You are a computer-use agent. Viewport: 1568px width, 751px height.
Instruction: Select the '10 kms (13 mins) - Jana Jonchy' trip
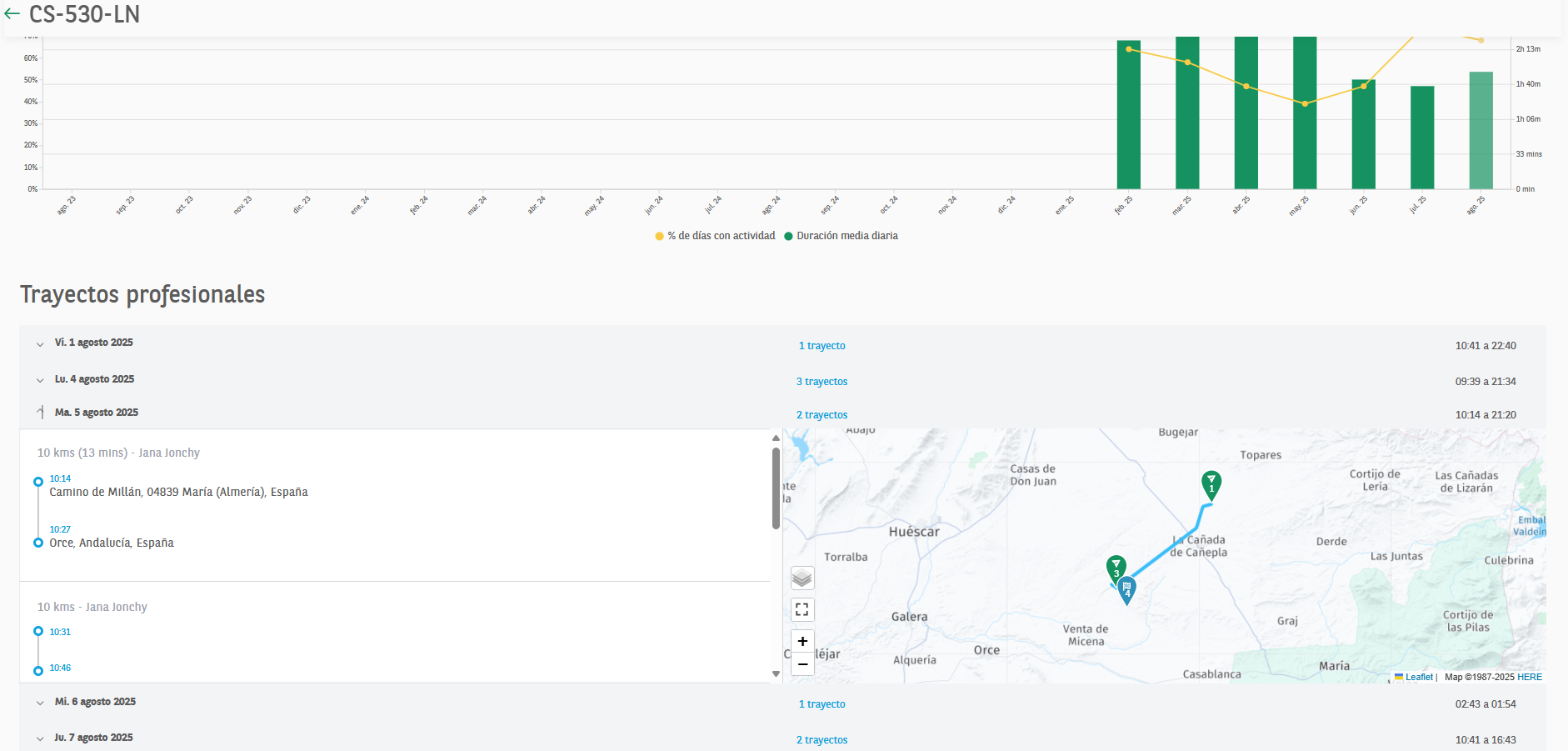click(118, 453)
